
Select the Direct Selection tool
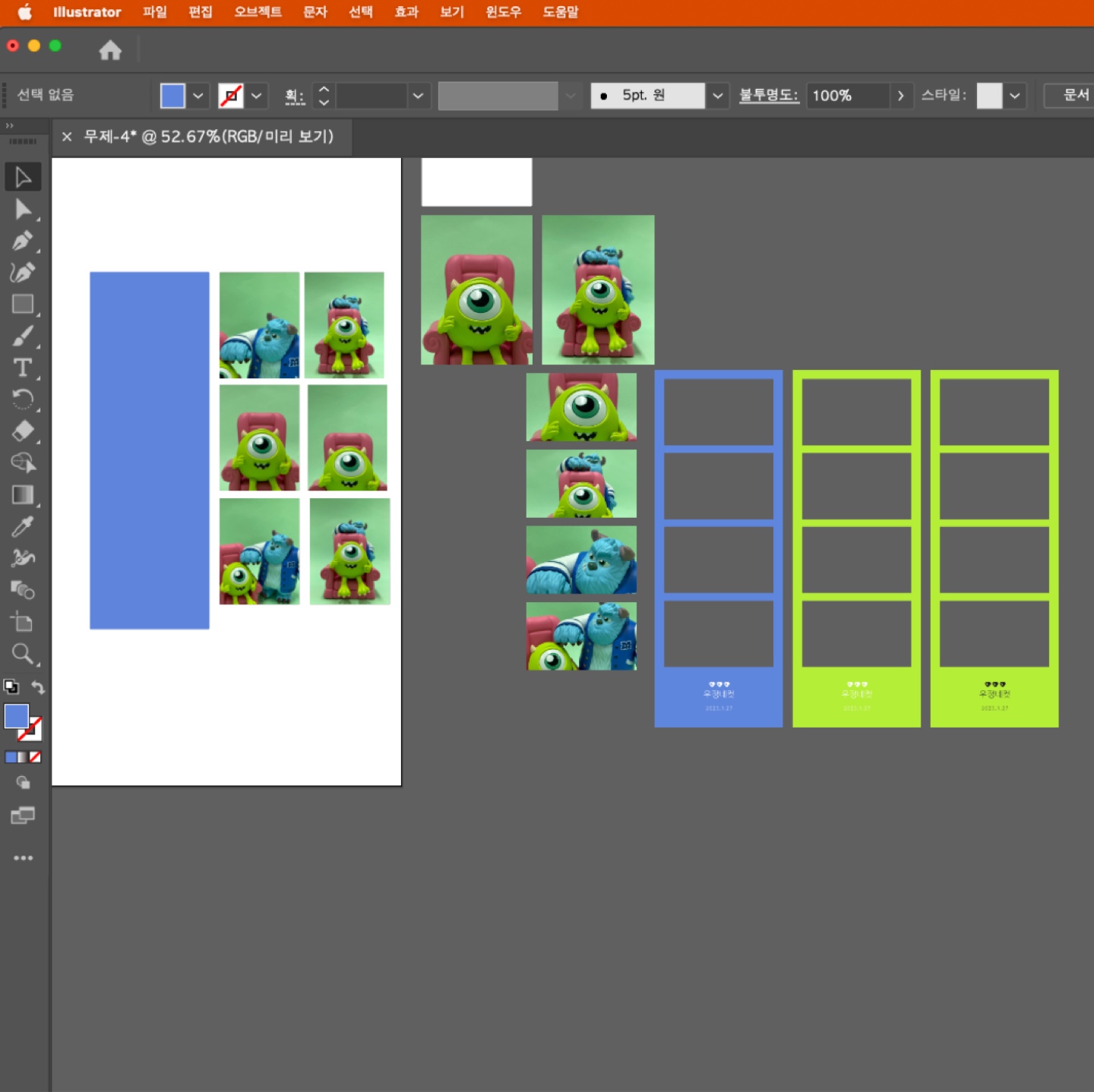(x=23, y=209)
